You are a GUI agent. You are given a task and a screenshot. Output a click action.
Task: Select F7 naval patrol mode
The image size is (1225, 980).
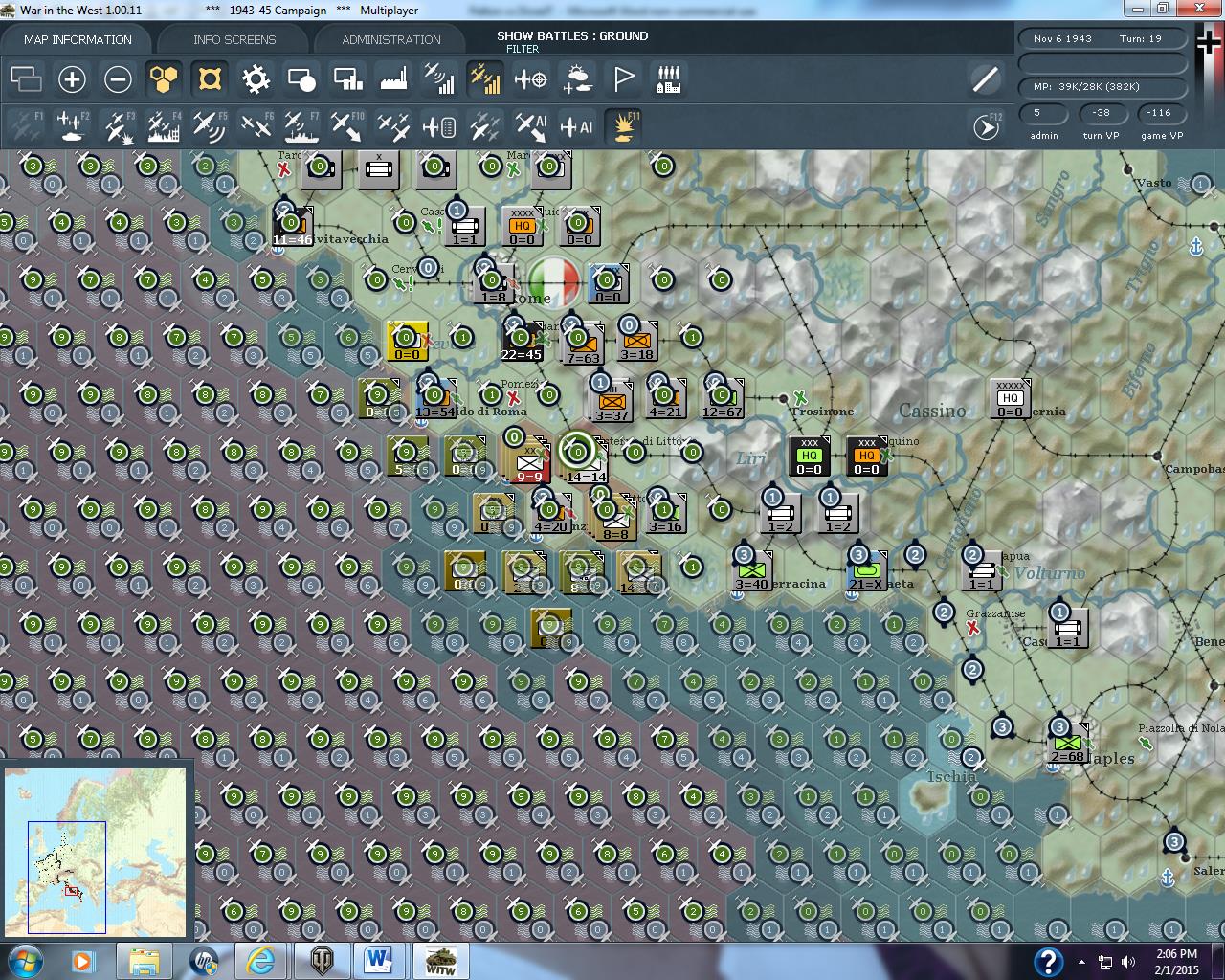(301, 126)
